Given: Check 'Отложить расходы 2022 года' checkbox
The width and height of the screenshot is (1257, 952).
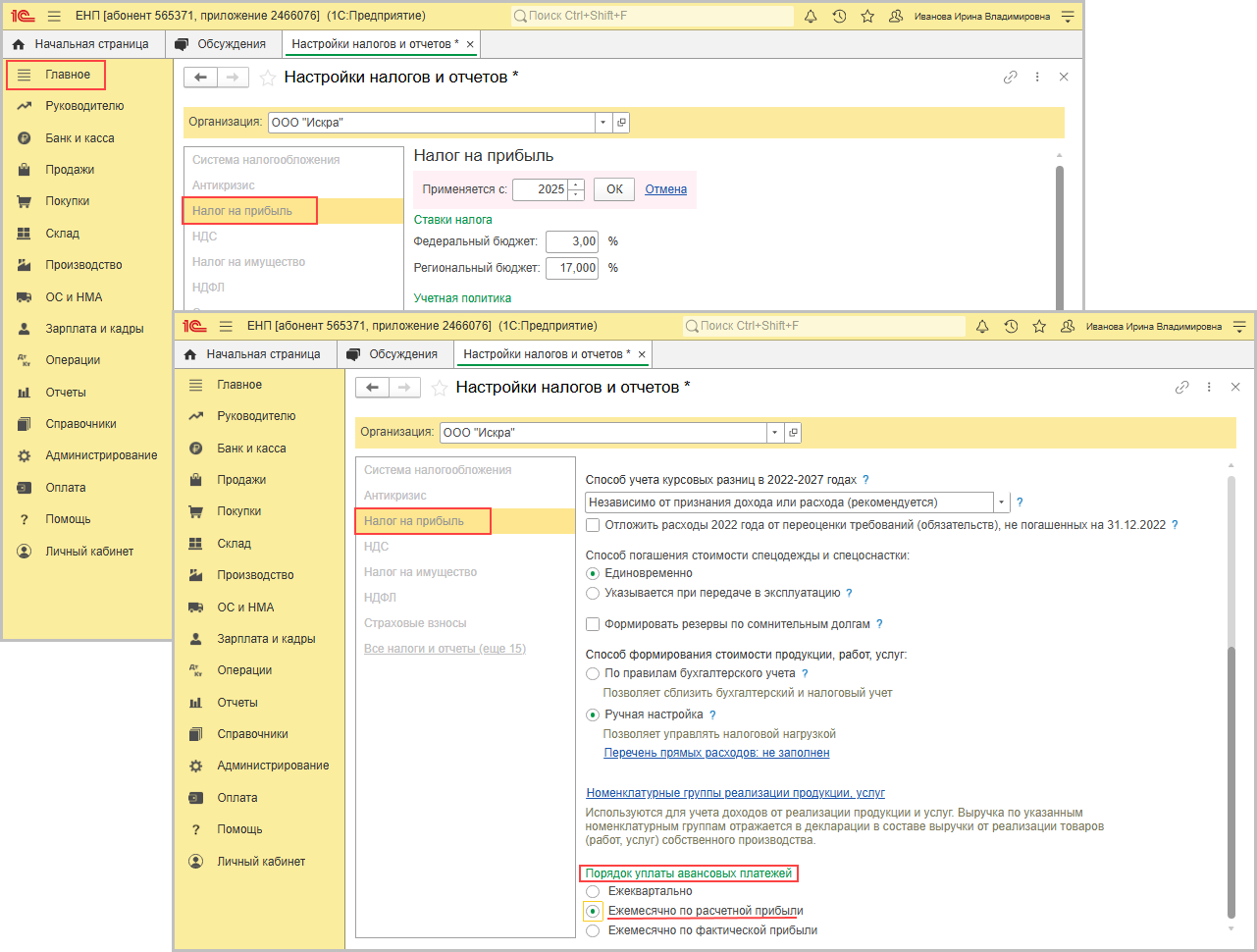Looking at the screenshot, I should point(593,525).
